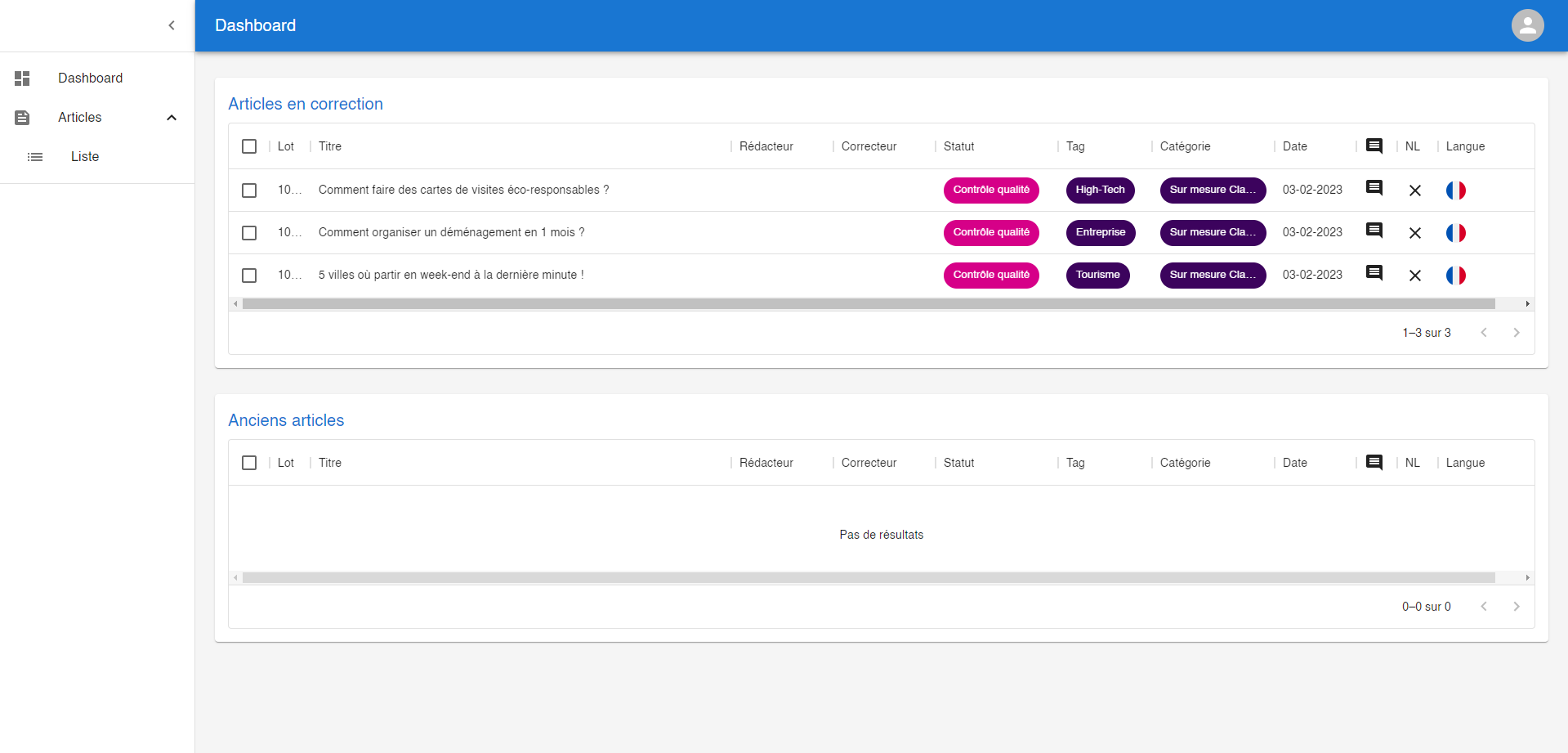Click the NL cross for déménagement row
Image resolution: width=1568 pixels, height=753 pixels.
point(1415,233)
